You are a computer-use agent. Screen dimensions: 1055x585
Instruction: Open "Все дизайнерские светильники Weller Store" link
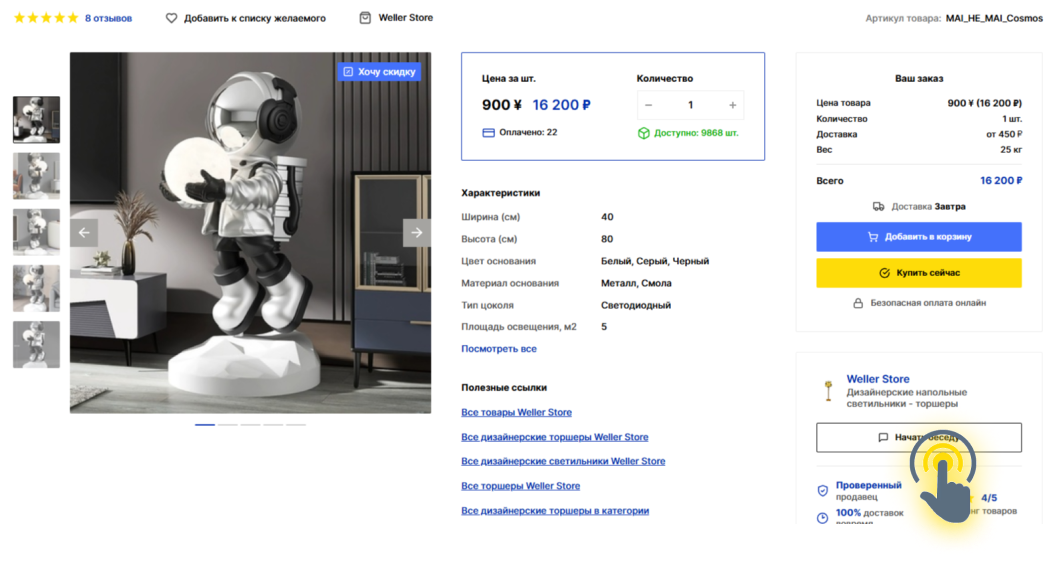(563, 461)
